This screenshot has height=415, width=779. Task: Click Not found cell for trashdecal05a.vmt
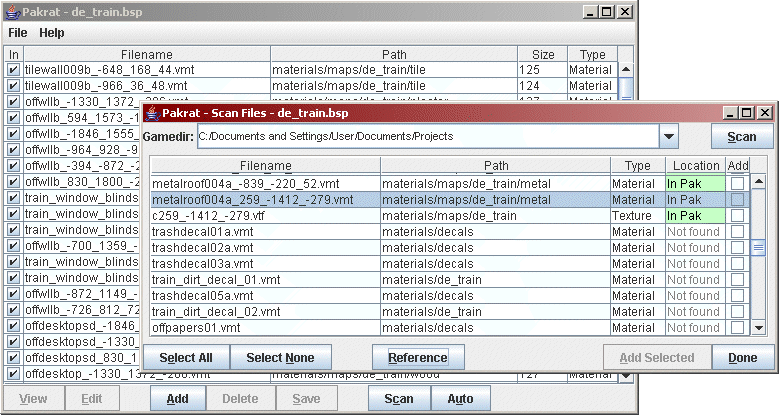[x=696, y=296]
